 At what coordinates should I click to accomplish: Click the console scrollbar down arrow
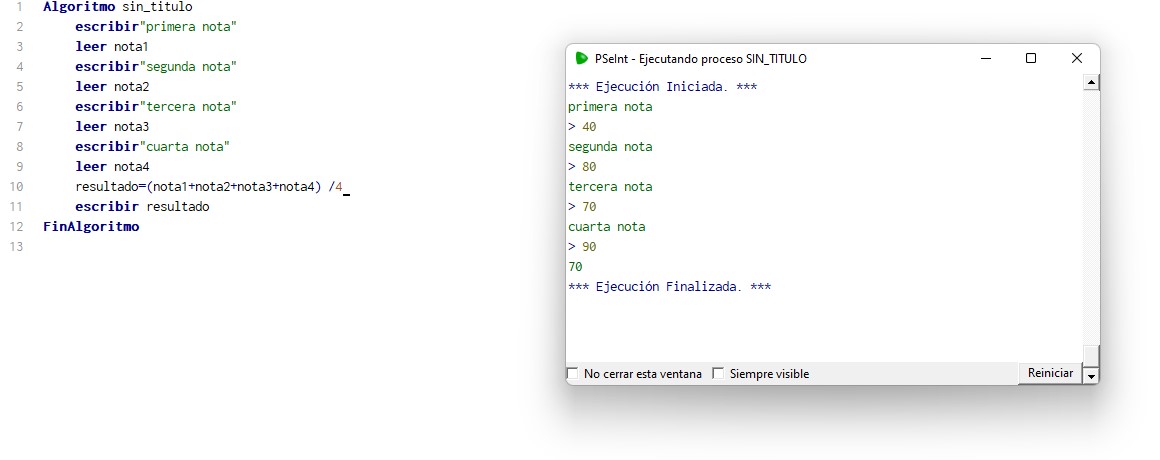click(x=1091, y=376)
